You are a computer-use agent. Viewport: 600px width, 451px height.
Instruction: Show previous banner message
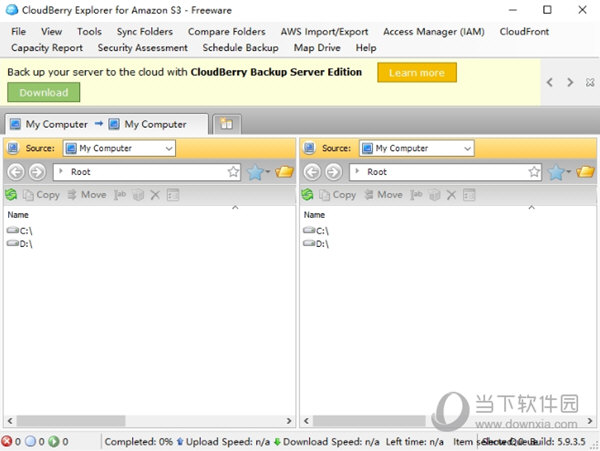(550, 82)
